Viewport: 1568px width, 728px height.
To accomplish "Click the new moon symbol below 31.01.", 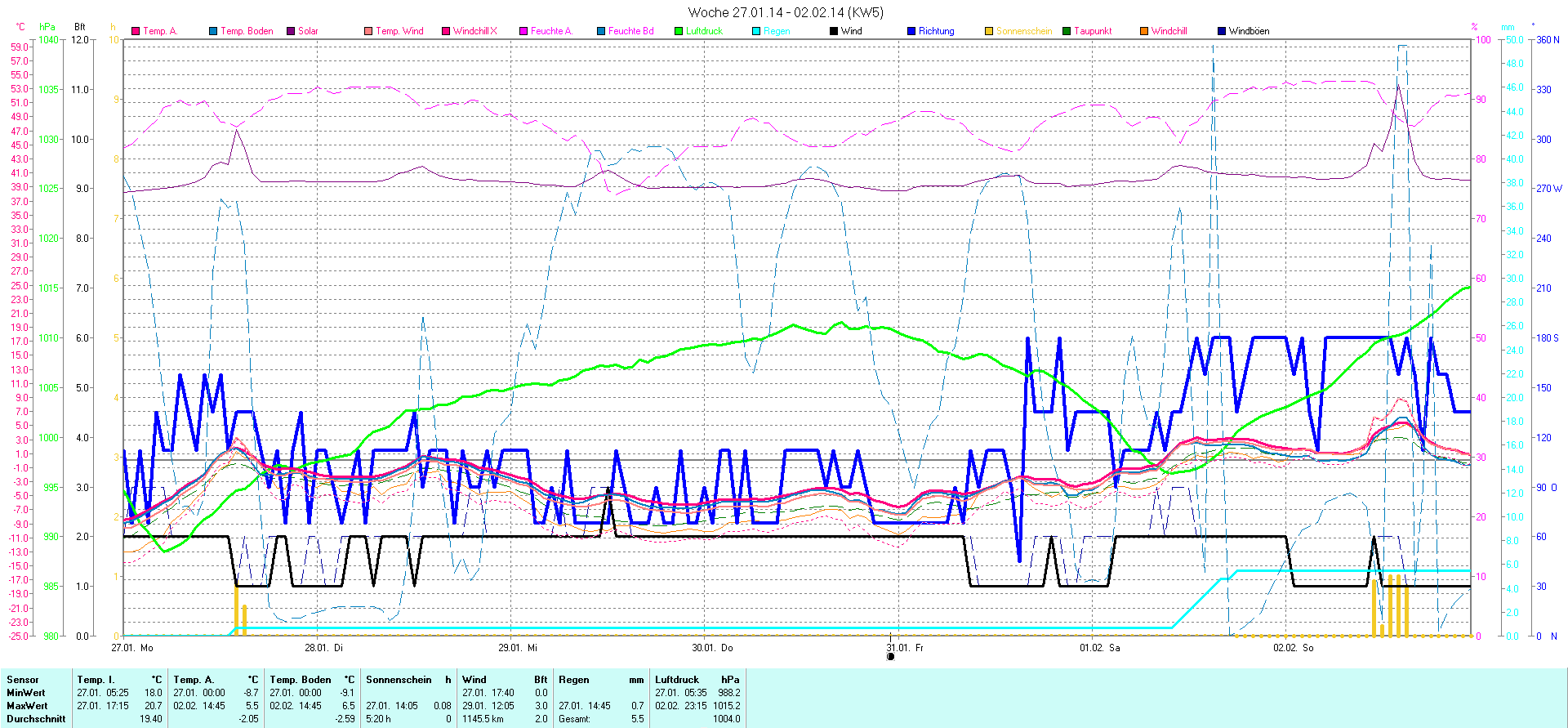I will [x=890, y=656].
